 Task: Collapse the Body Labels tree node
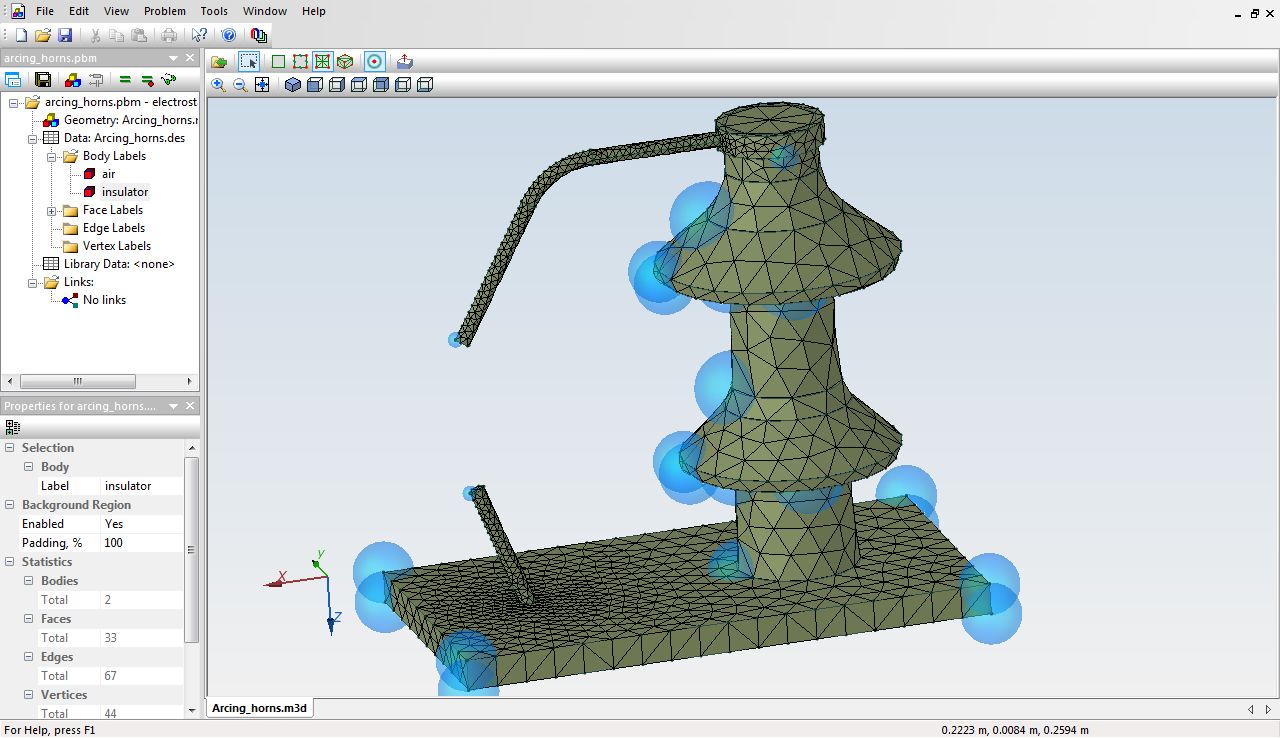point(52,156)
